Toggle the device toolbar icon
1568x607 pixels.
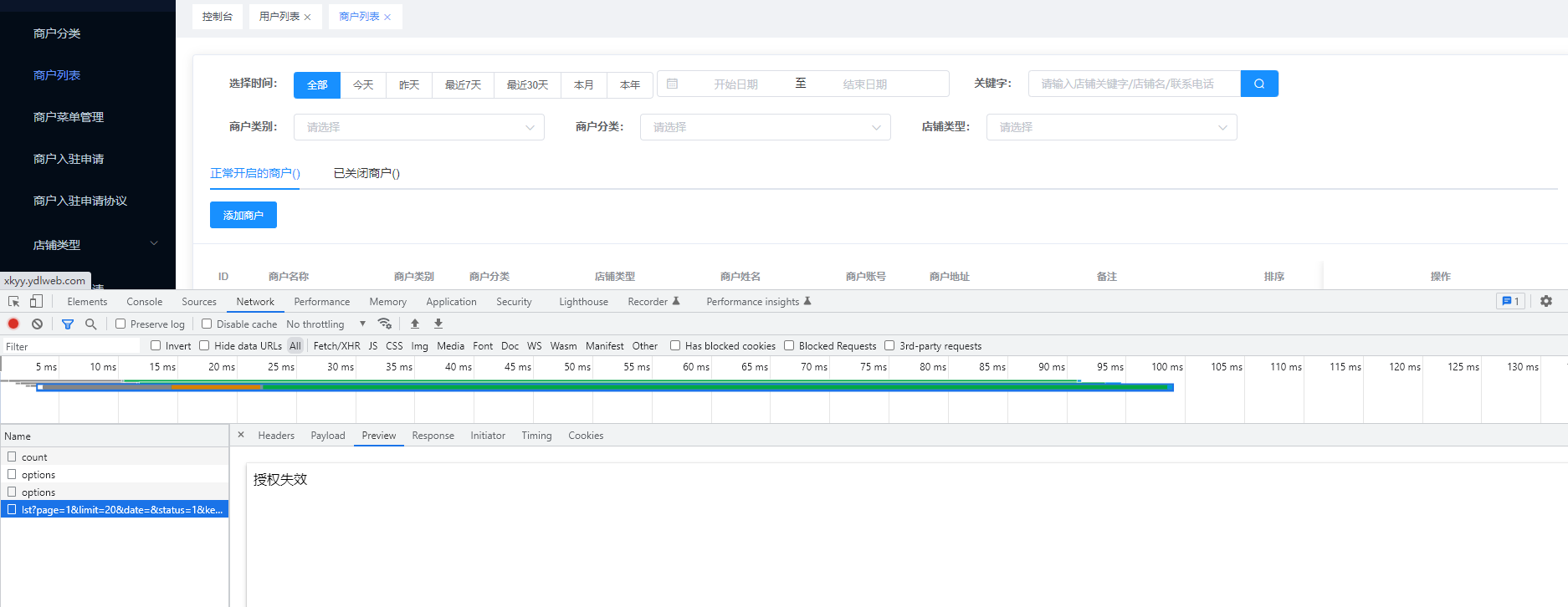[x=36, y=302]
